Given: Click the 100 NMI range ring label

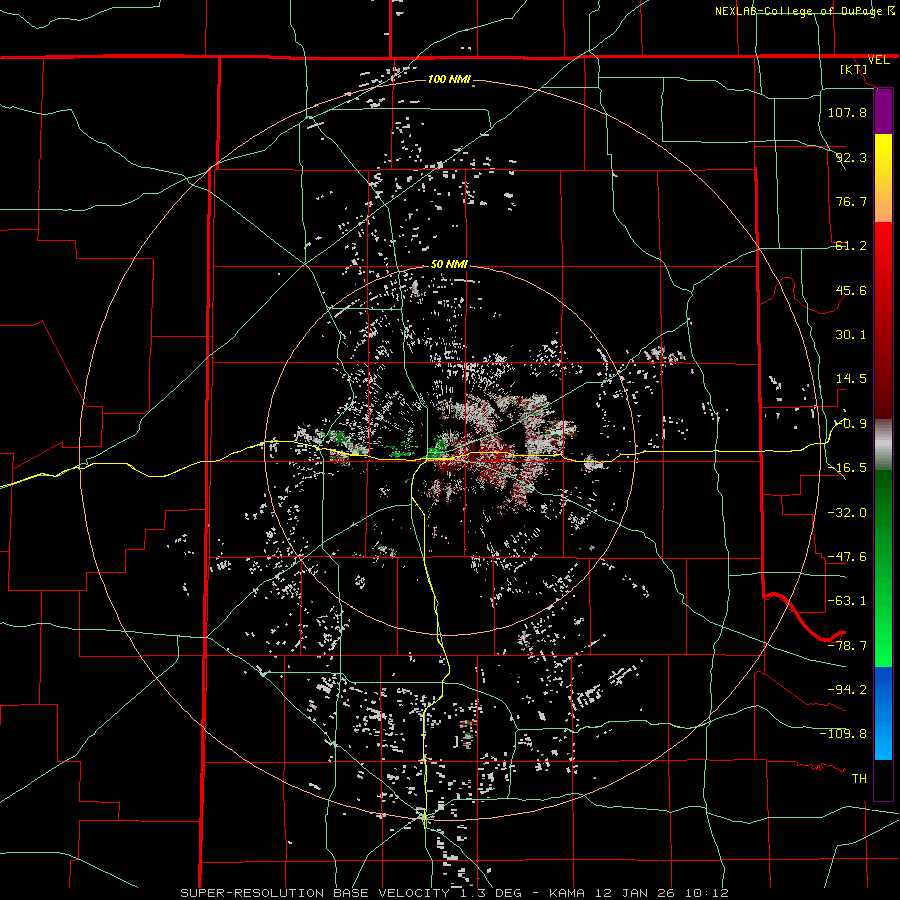Looking at the screenshot, I should tap(449, 79).
